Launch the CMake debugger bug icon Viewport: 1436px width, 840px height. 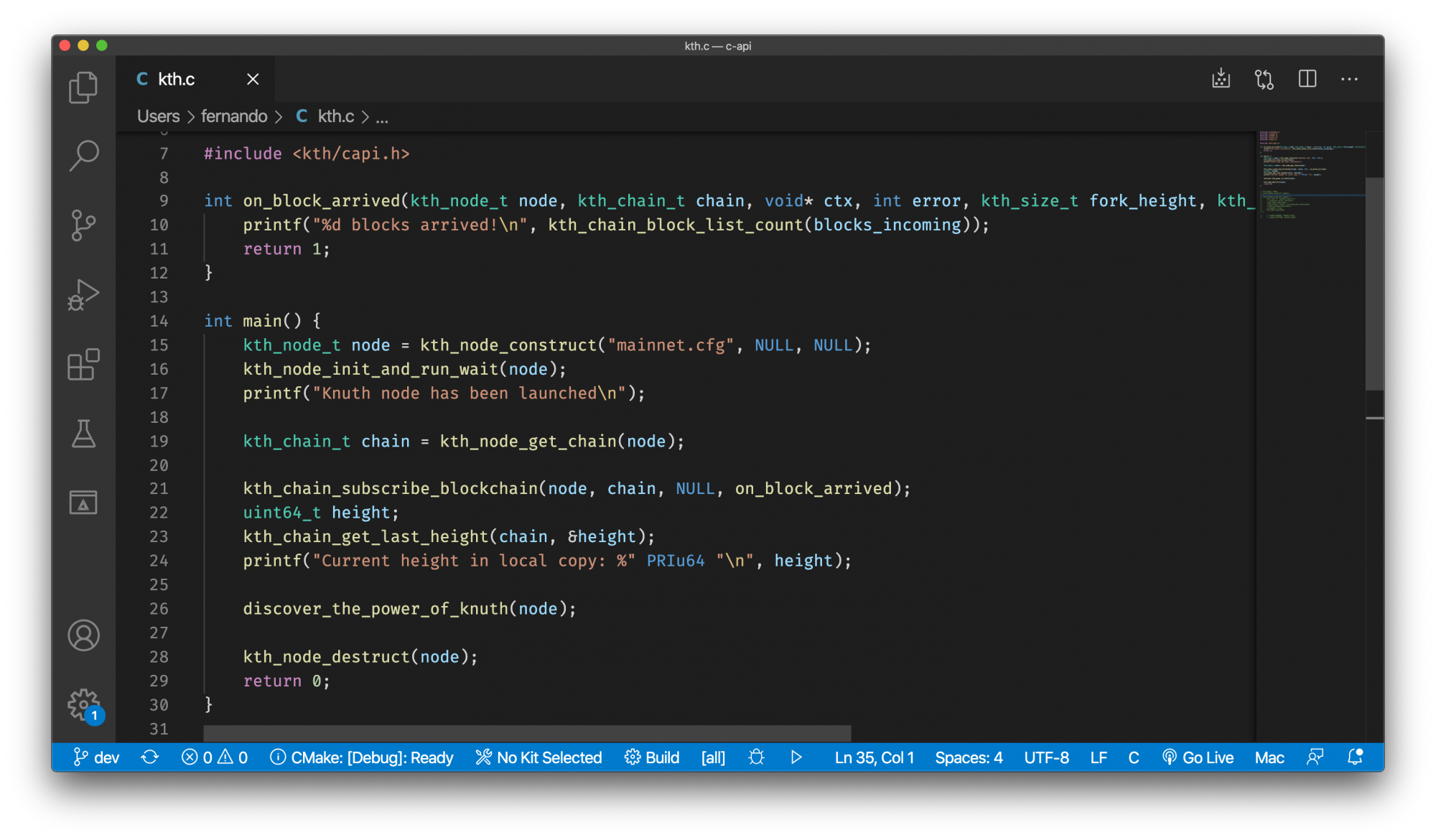pyautogui.click(x=756, y=757)
